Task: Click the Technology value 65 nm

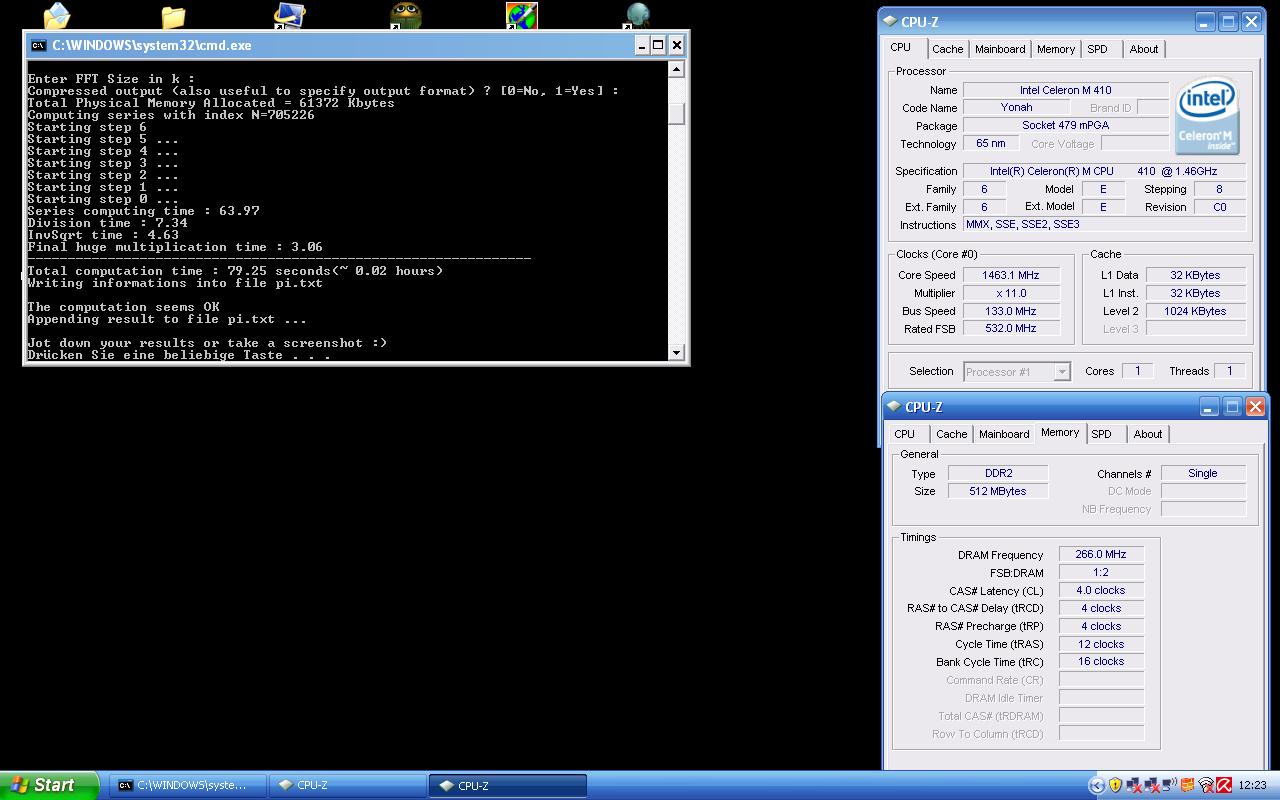Action: pos(990,144)
